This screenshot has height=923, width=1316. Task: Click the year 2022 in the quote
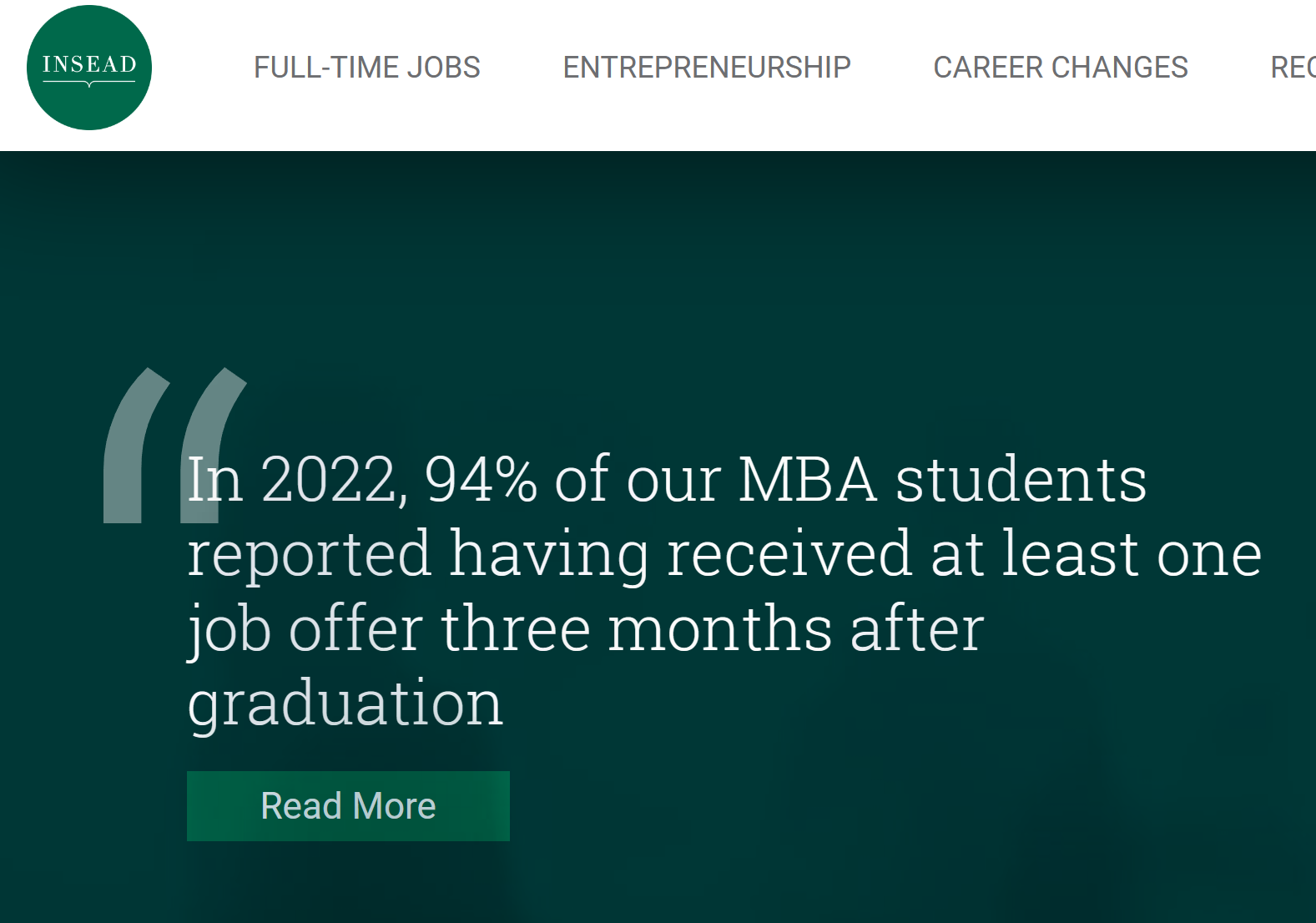pyautogui.click(x=329, y=480)
